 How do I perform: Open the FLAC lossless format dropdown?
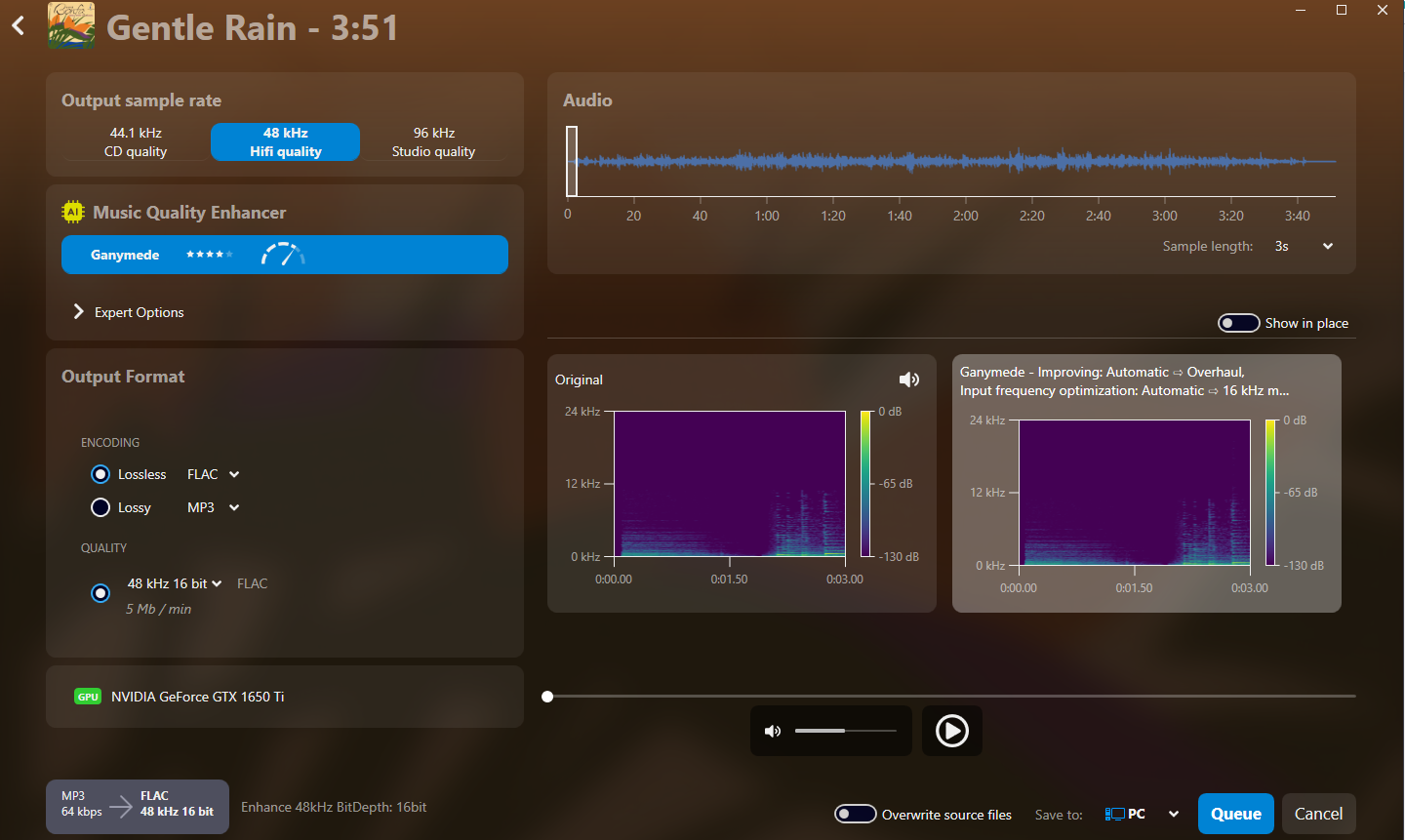(x=213, y=474)
